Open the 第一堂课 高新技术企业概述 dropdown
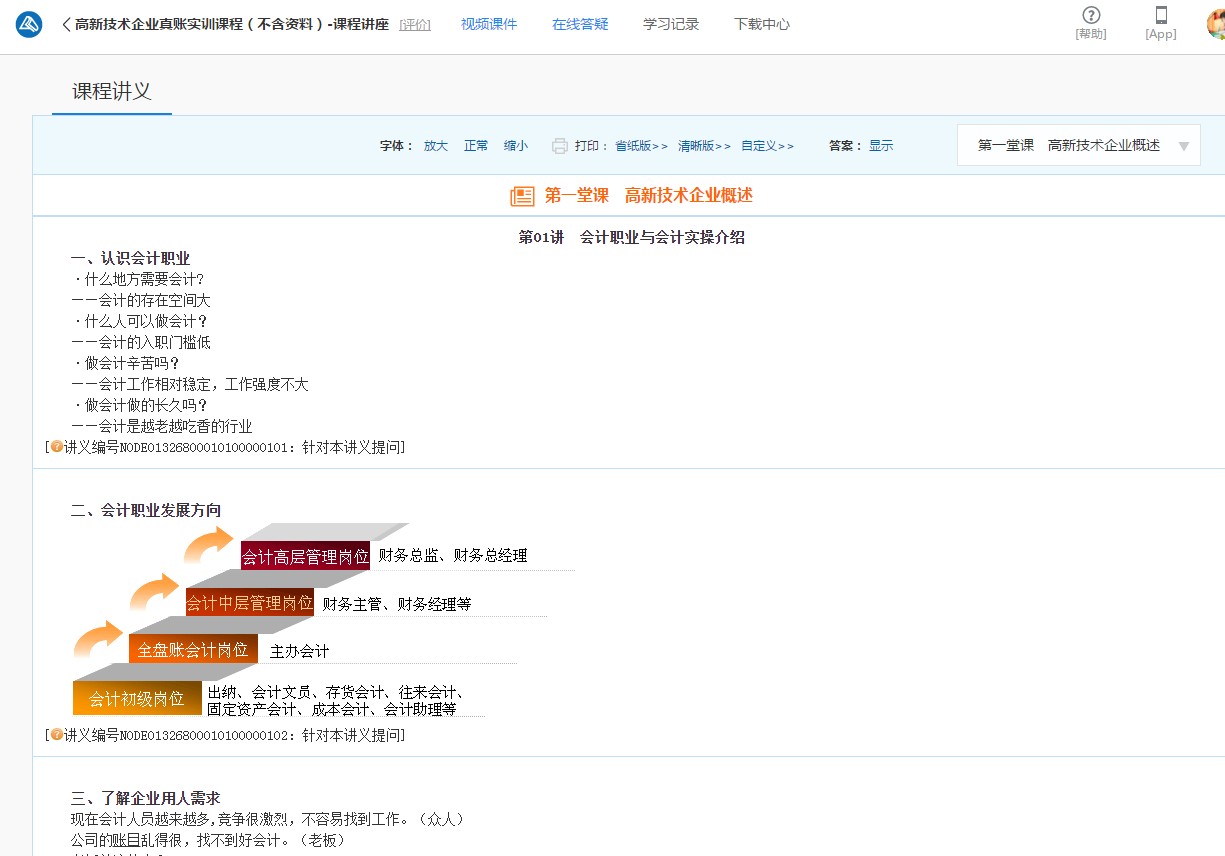 [1079, 145]
